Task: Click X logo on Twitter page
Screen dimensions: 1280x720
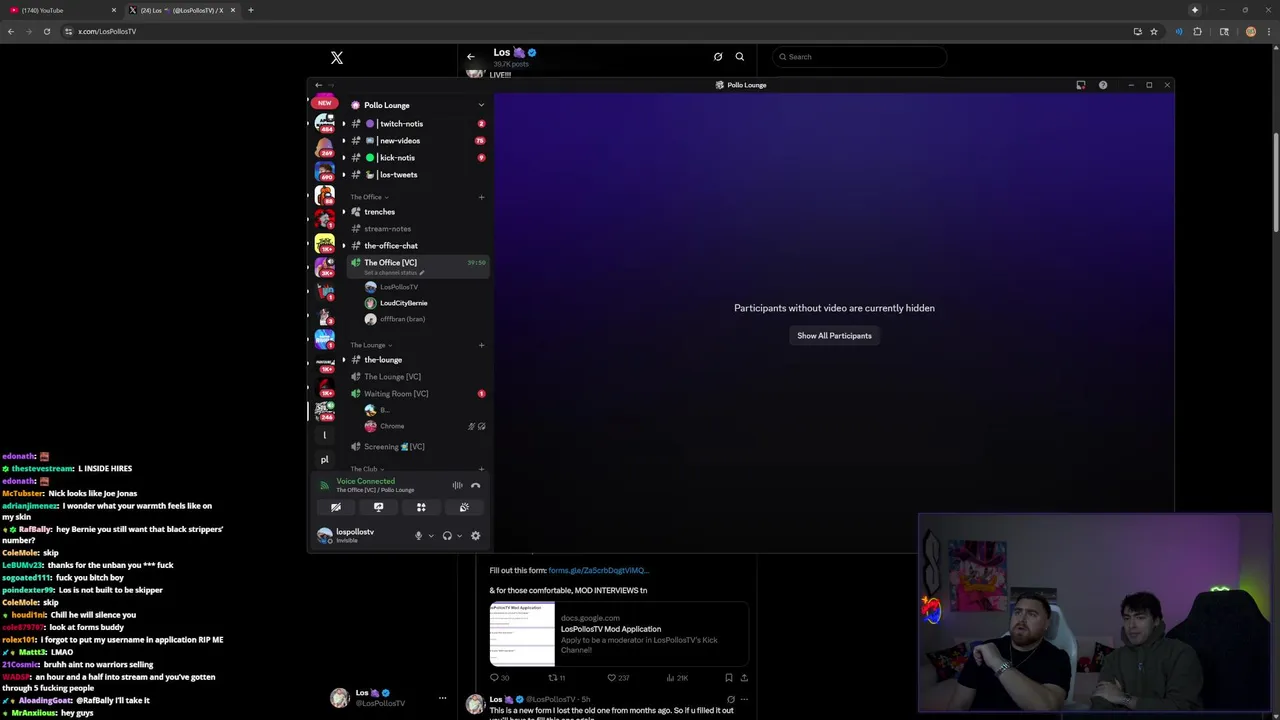Action: [x=337, y=58]
